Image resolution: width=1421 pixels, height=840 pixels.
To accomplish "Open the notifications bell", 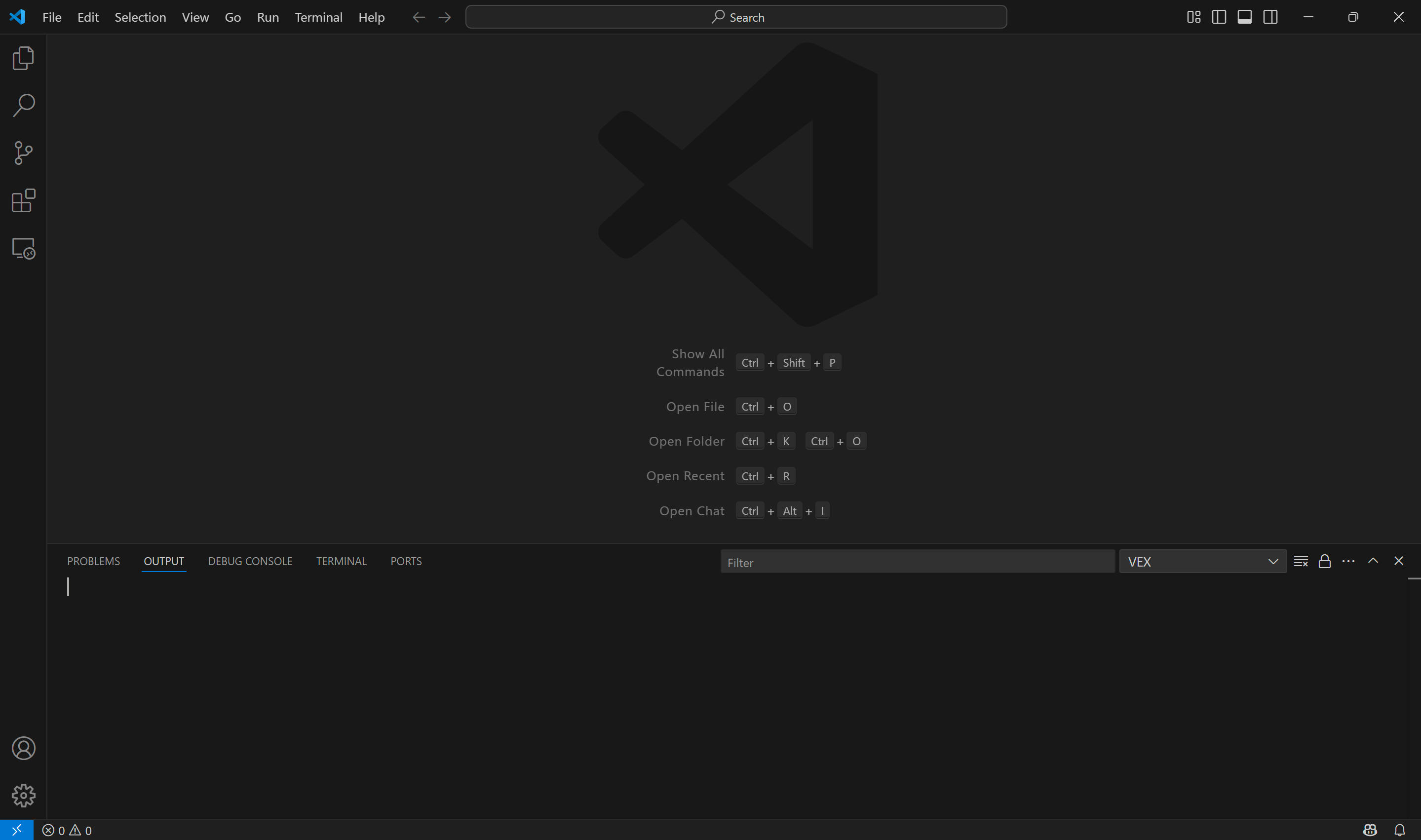I will point(1399,830).
